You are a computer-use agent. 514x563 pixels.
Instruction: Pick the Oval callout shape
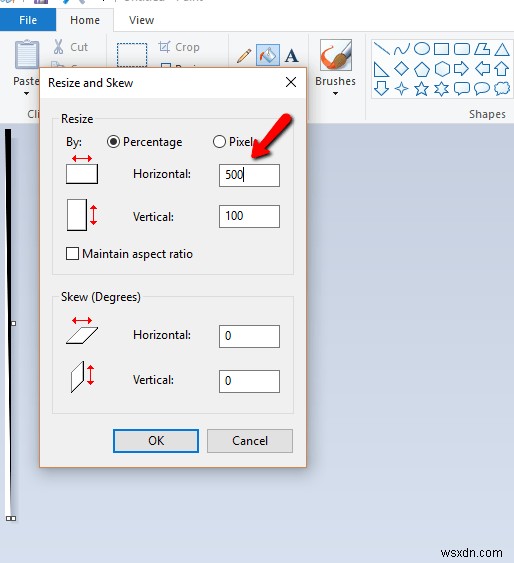coord(482,88)
